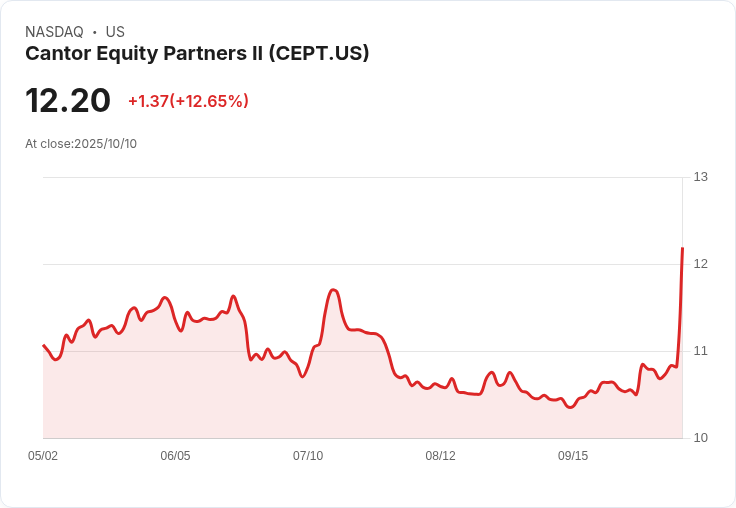Click the At close 2025/10/10 timestamp
Screen dimensions: 736x508
[x=81, y=143]
